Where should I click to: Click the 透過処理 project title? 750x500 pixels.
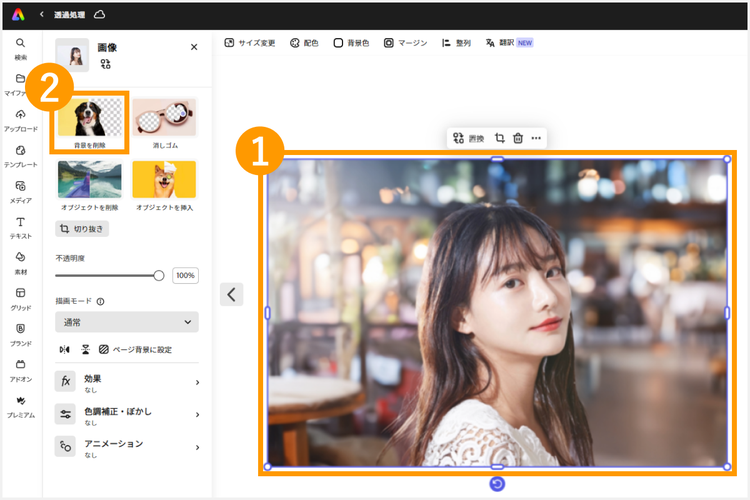pyautogui.click(x=69, y=15)
